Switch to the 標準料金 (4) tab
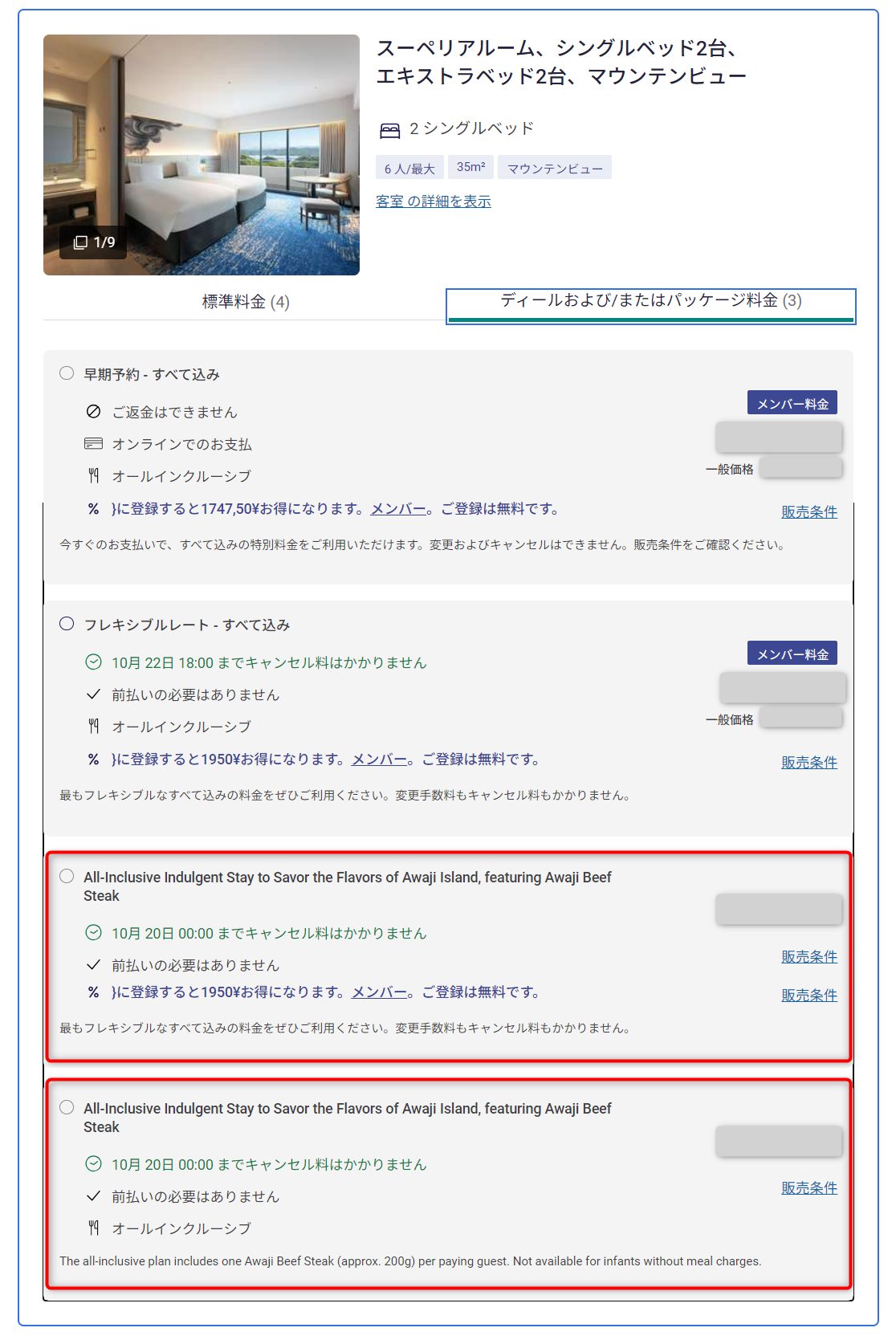 pyautogui.click(x=245, y=302)
